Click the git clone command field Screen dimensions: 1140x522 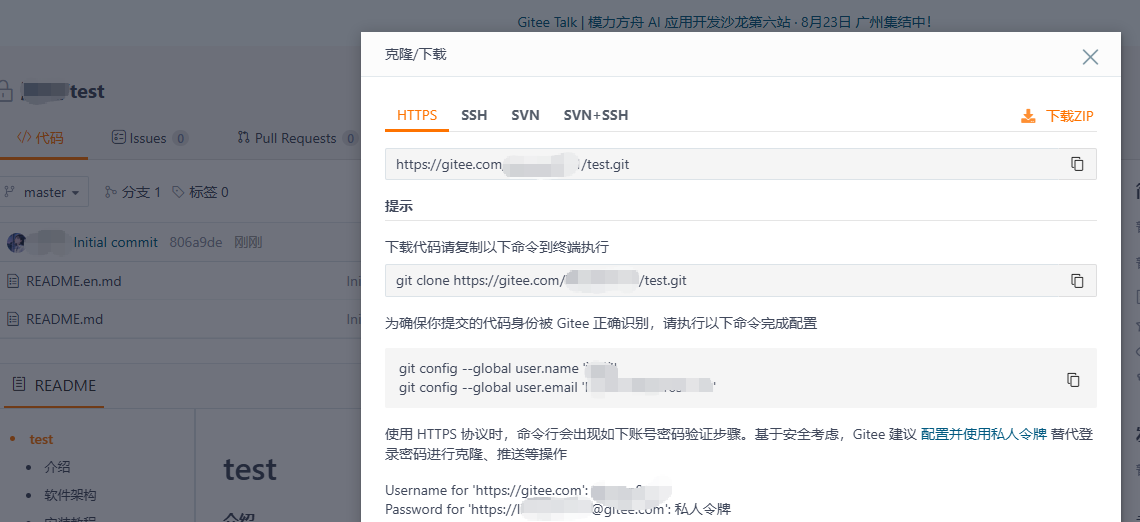coord(740,280)
